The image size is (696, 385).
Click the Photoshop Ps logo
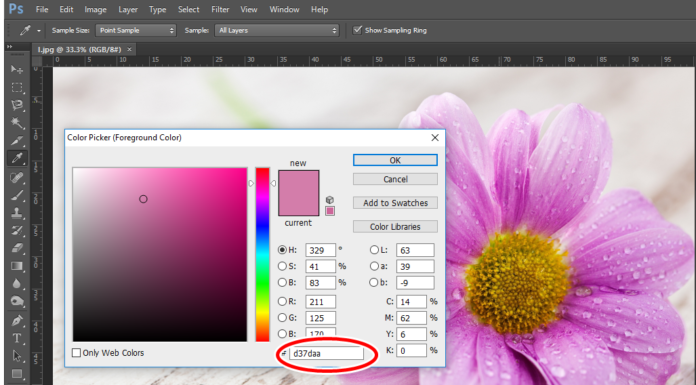[16, 9]
